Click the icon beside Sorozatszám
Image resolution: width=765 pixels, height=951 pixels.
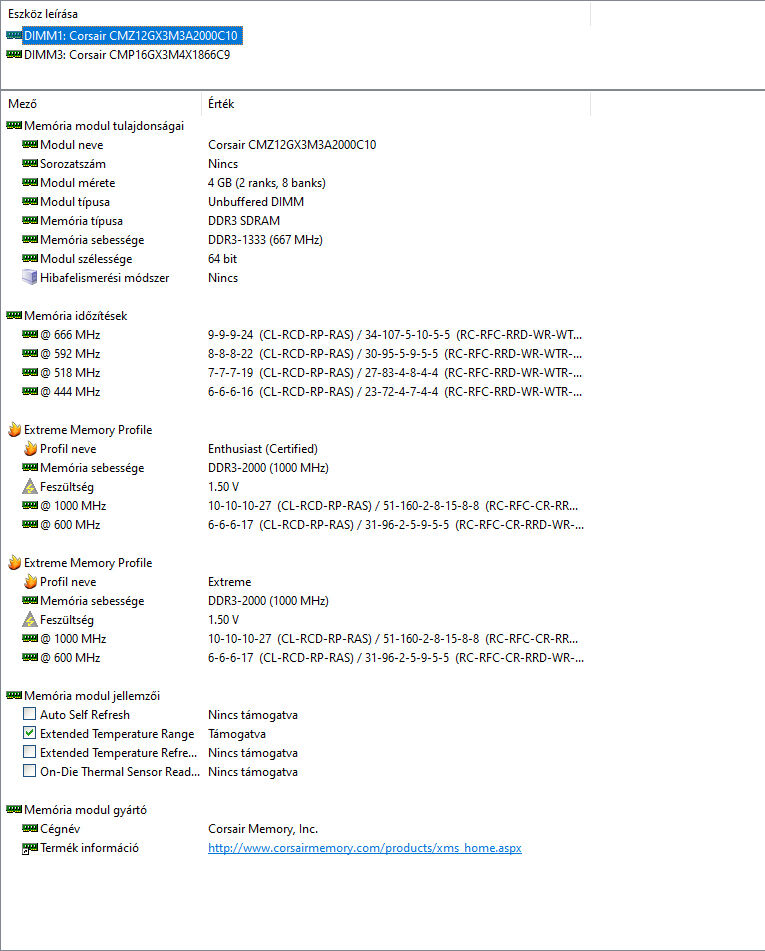(x=30, y=164)
